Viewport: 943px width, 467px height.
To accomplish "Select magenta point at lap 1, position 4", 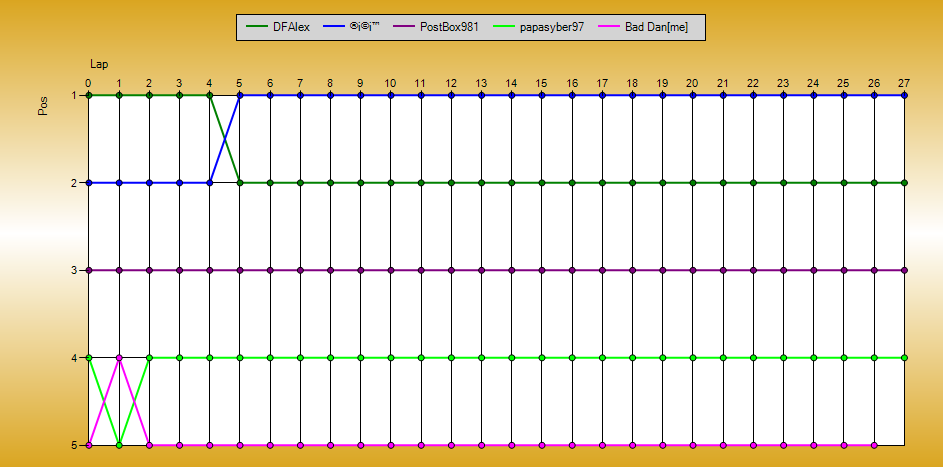I will pyautogui.click(x=119, y=357).
